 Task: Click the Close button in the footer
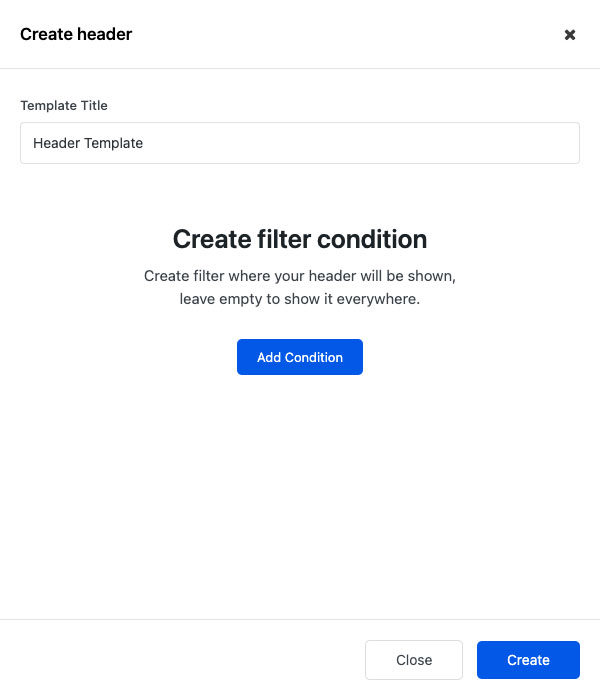pos(414,660)
